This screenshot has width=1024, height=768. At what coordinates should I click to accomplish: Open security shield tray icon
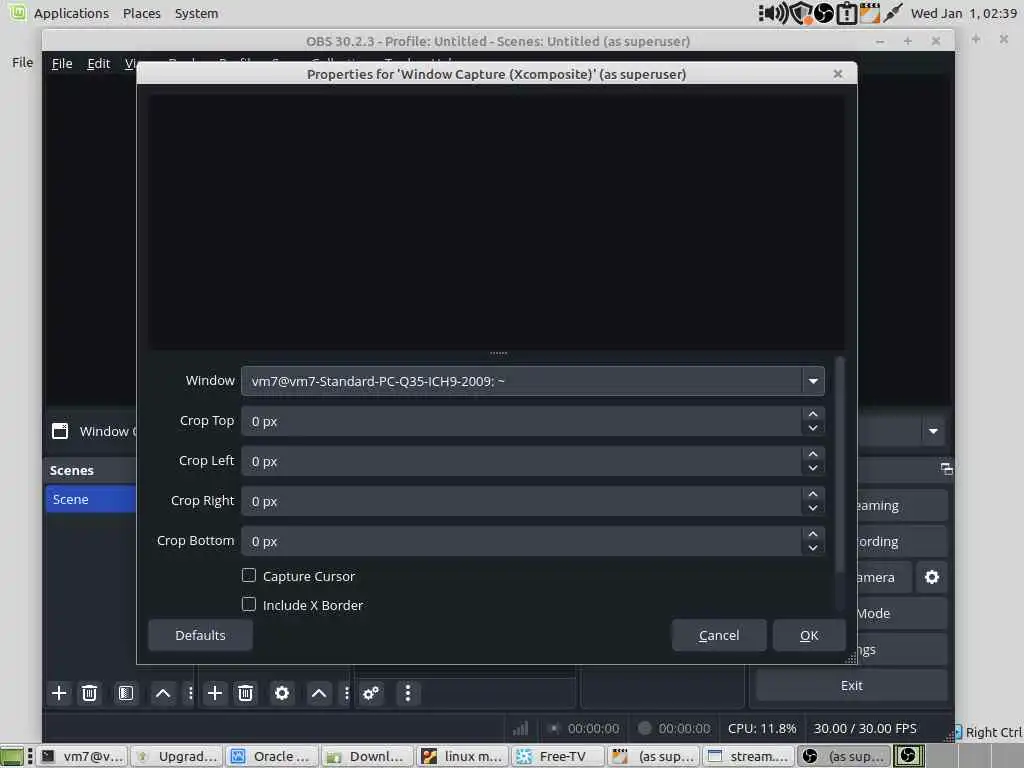[801, 13]
